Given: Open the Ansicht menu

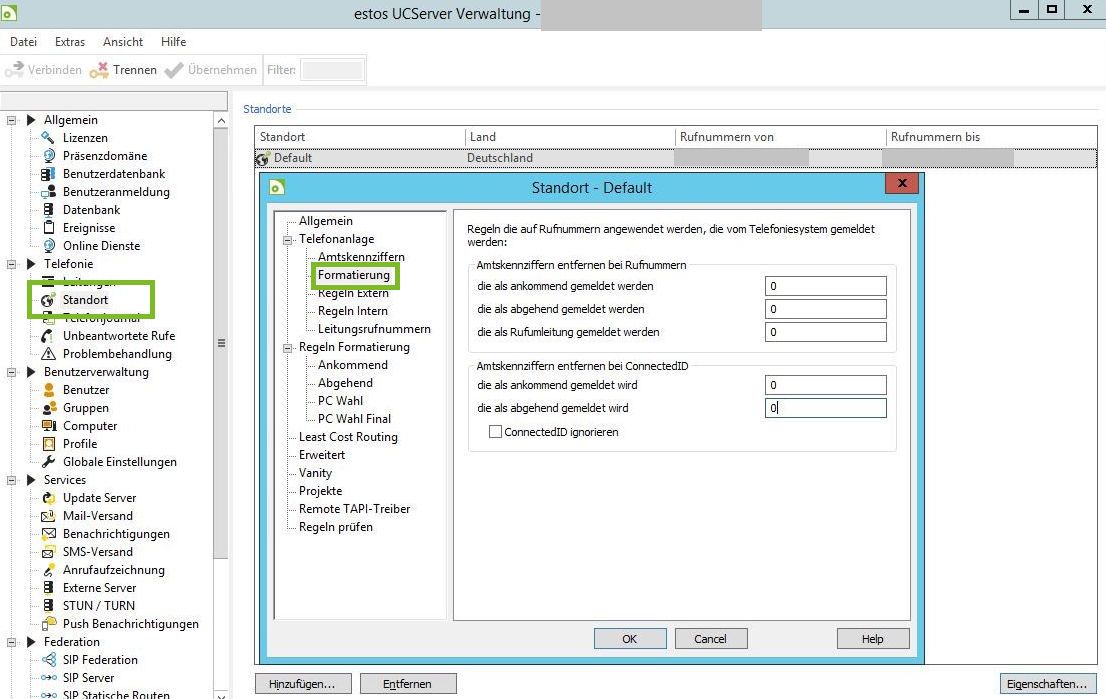Looking at the screenshot, I should [x=123, y=42].
